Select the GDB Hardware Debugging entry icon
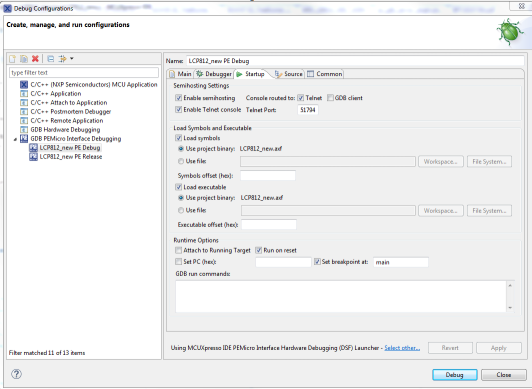Image resolution: width=532 pixels, height=389 pixels. click(x=24, y=130)
